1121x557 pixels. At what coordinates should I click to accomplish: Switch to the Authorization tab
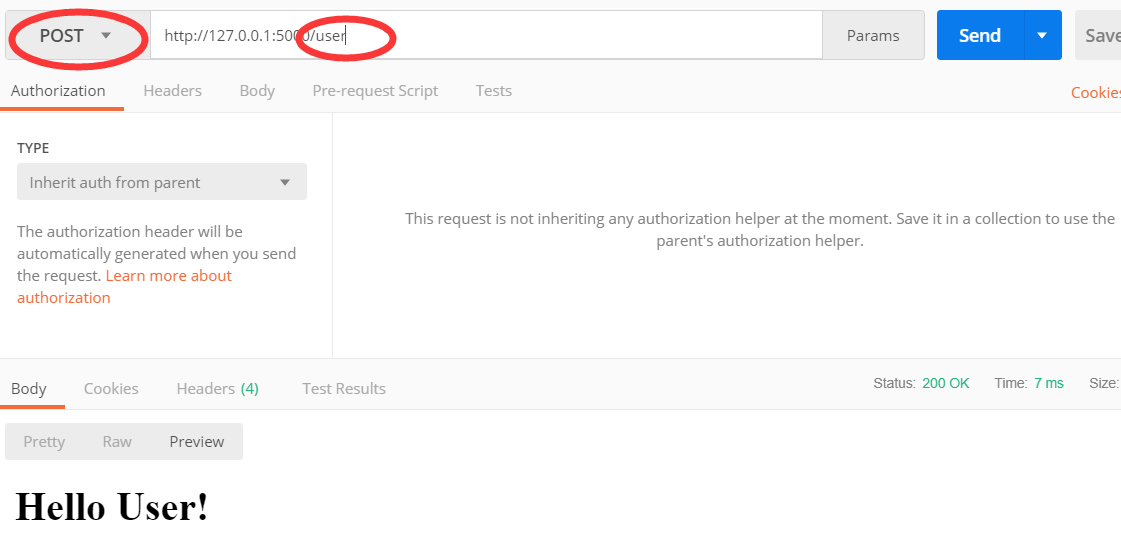coord(58,91)
